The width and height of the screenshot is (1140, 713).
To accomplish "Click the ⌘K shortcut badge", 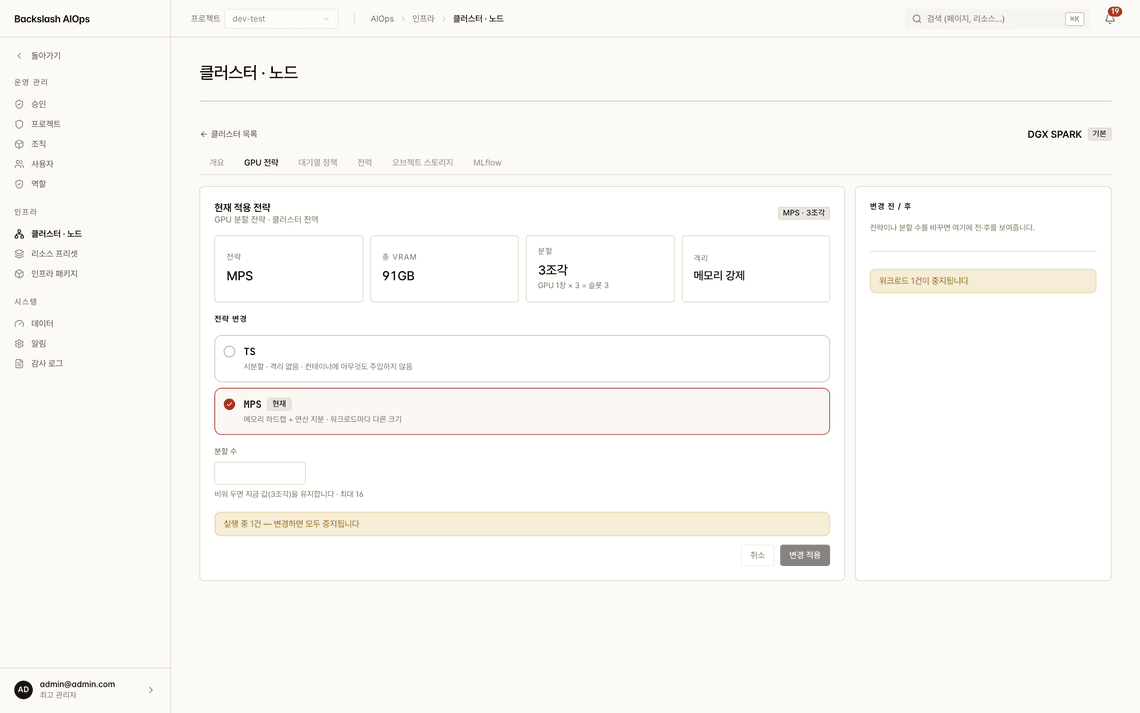I will [x=1074, y=19].
